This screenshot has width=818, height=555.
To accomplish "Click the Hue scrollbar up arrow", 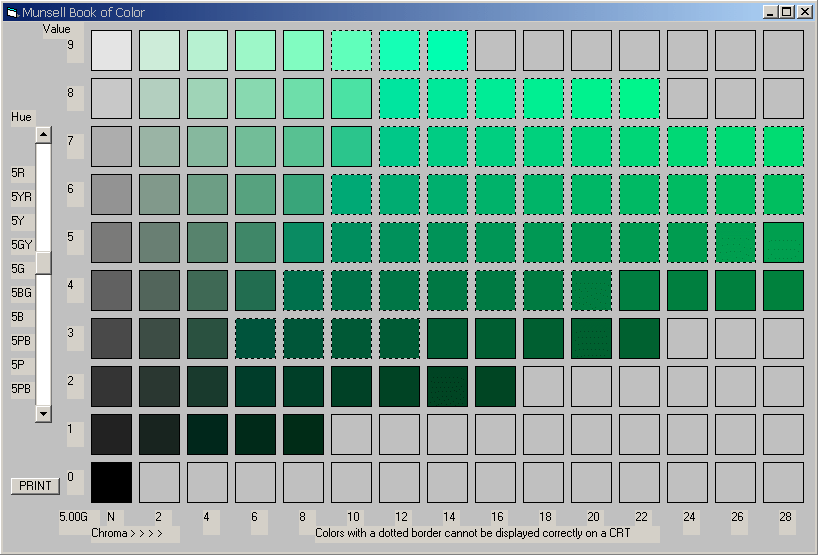I will pyautogui.click(x=43, y=135).
